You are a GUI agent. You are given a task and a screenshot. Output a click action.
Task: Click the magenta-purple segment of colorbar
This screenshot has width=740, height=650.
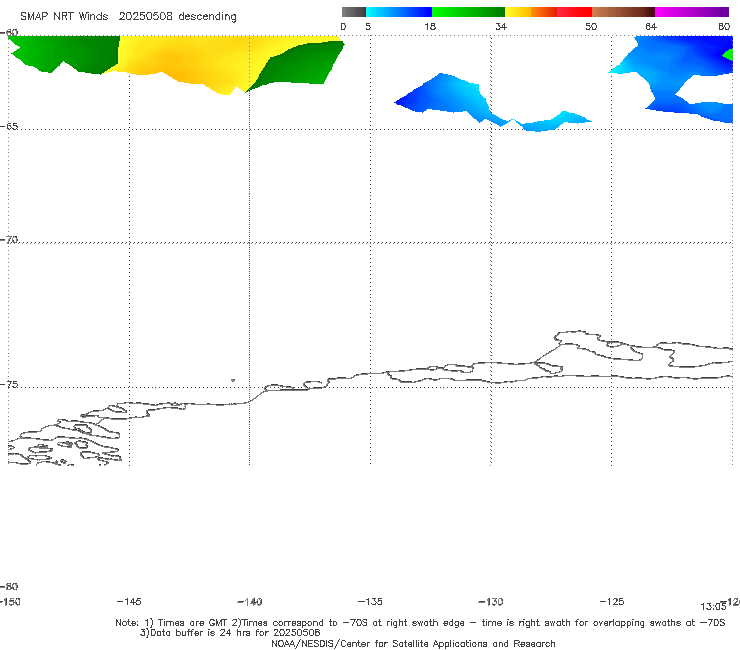[692, 12]
